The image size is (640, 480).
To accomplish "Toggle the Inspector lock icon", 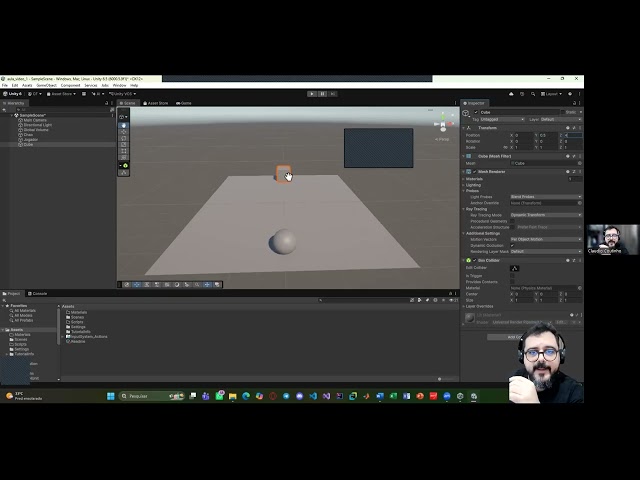I will (x=574, y=103).
